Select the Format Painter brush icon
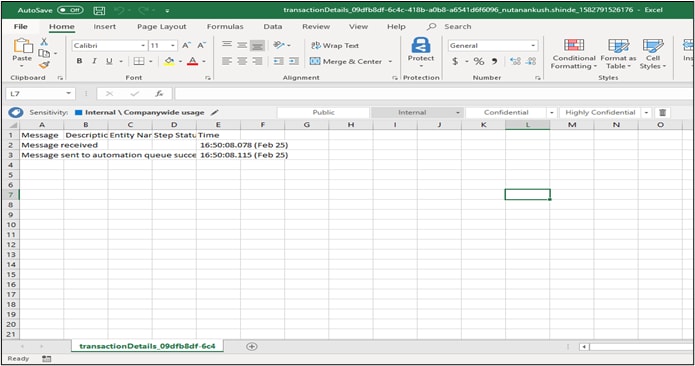This screenshot has width=695, height=366. pyautogui.click(x=44, y=65)
